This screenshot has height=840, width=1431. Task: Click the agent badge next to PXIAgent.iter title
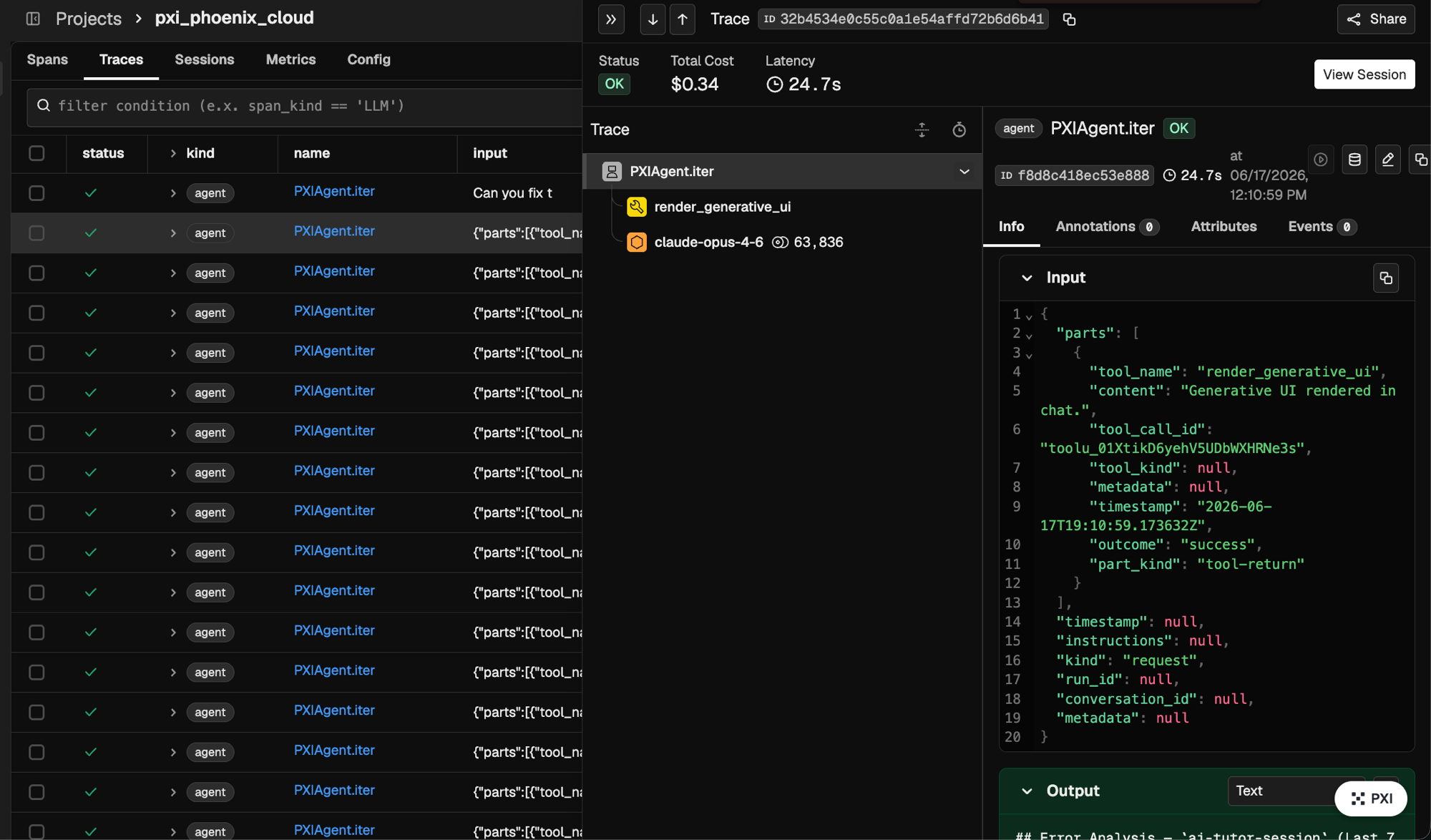click(x=1018, y=129)
